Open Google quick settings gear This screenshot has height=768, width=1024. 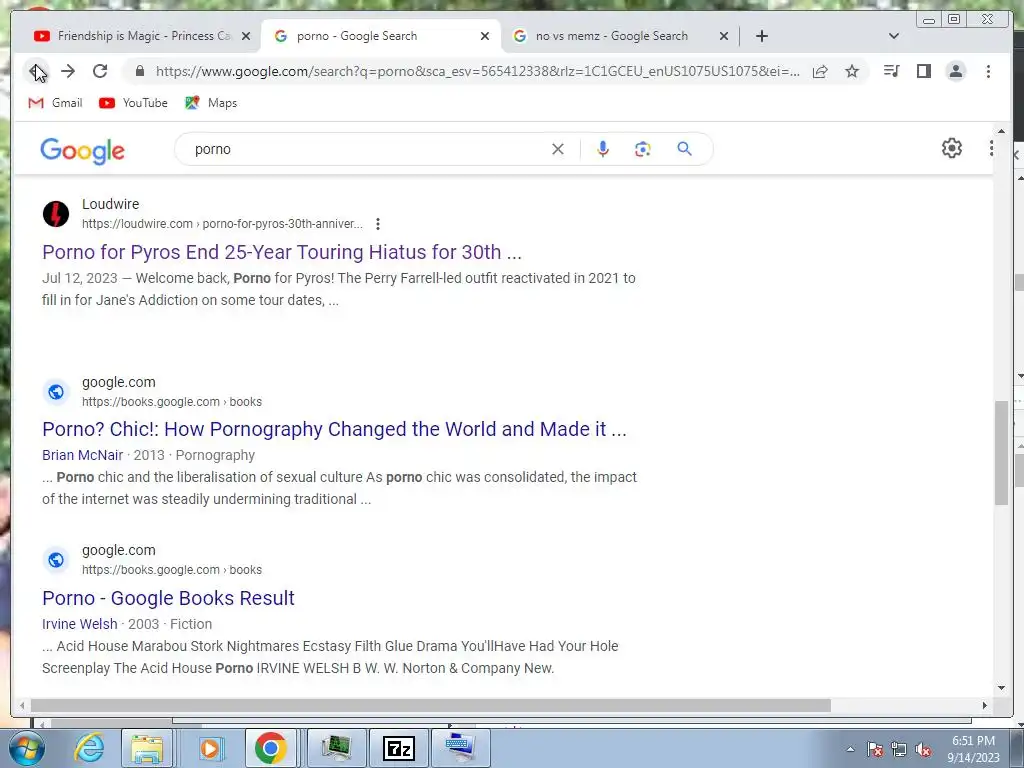[x=952, y=148]
